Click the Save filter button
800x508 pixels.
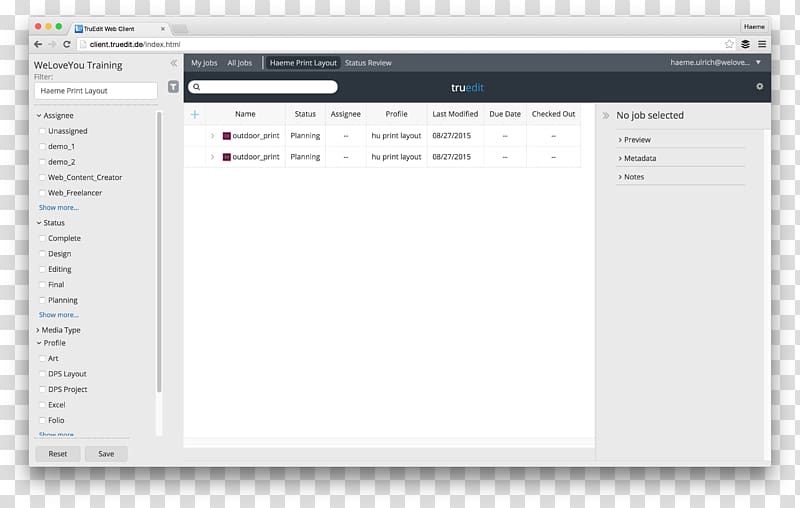coord(106,453)
